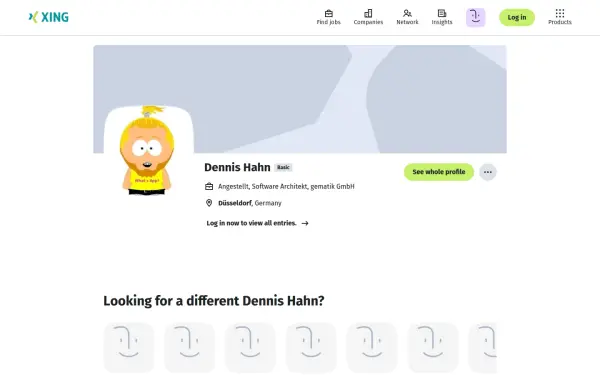Click the briefcase icon beside job title
600x375 pixels.
[209, 186]
